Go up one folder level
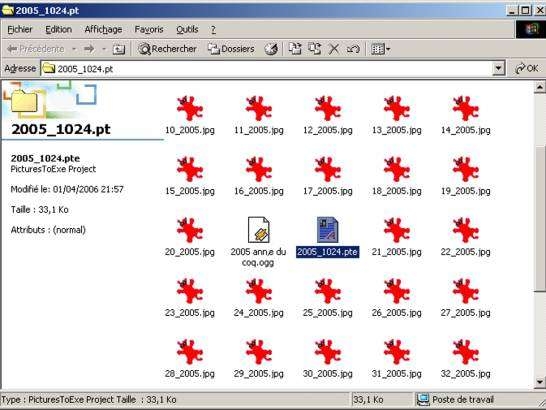Image resolution: width=546 pixels, height=410 pixels. [x=119, y=49]
